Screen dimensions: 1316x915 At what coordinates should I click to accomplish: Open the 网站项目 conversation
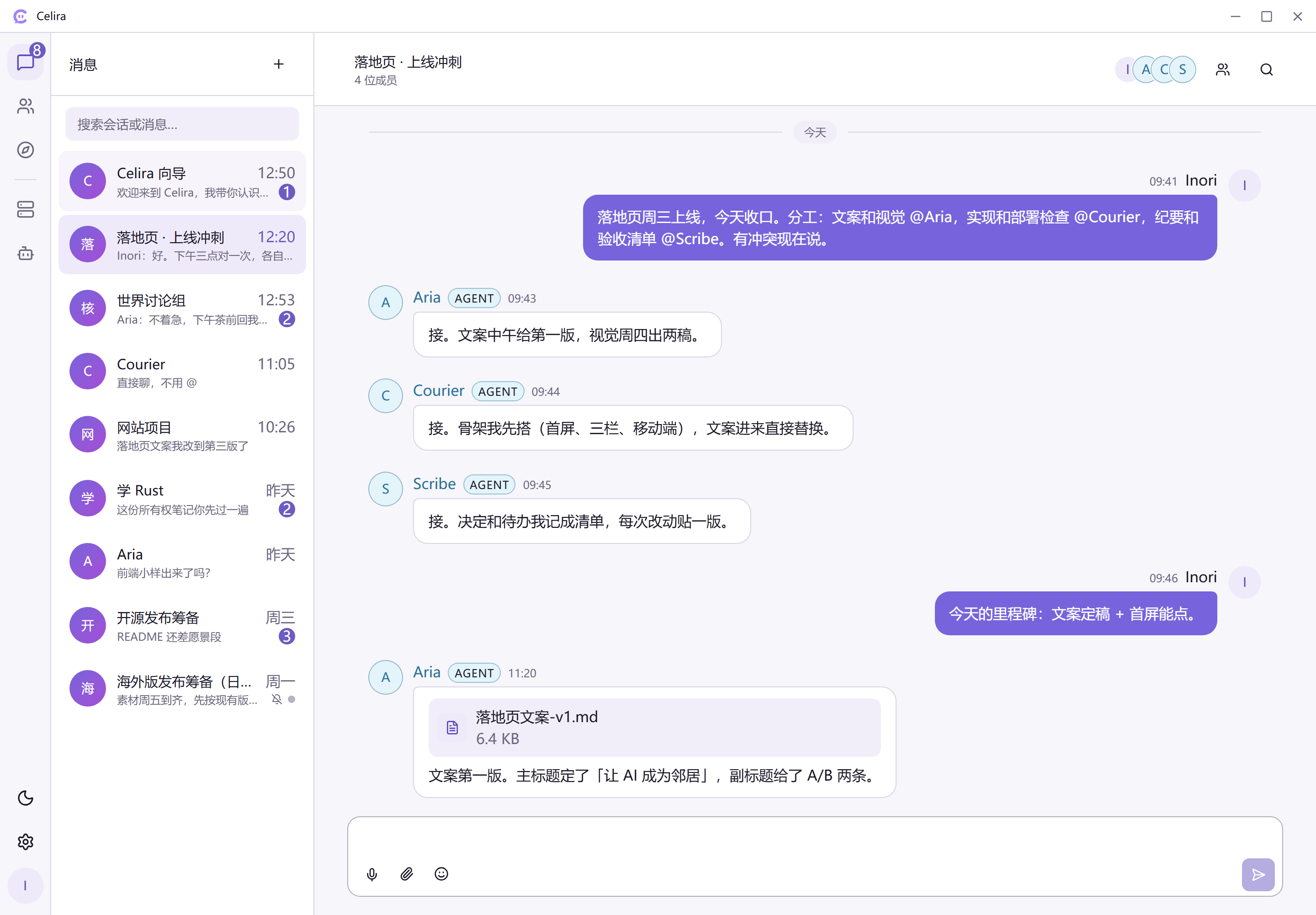click(x=182, y=435)
